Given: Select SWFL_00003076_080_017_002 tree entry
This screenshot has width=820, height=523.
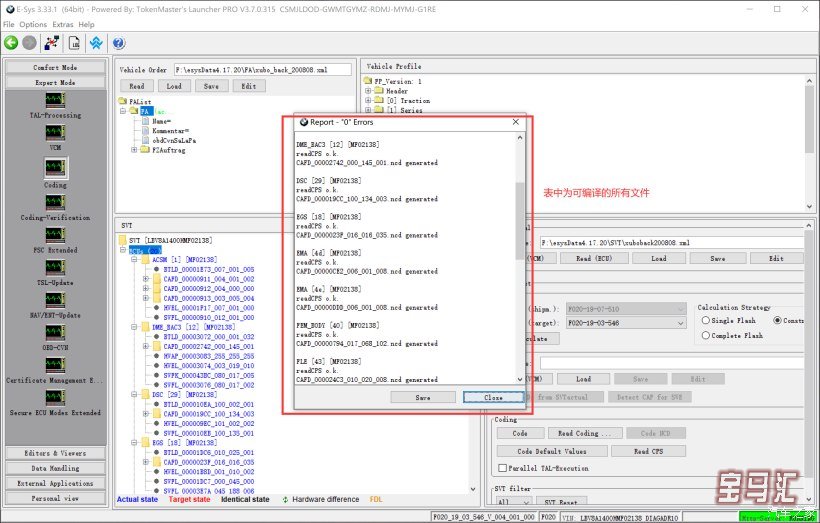Looking at the screenshot, I should tap(209, 385).
